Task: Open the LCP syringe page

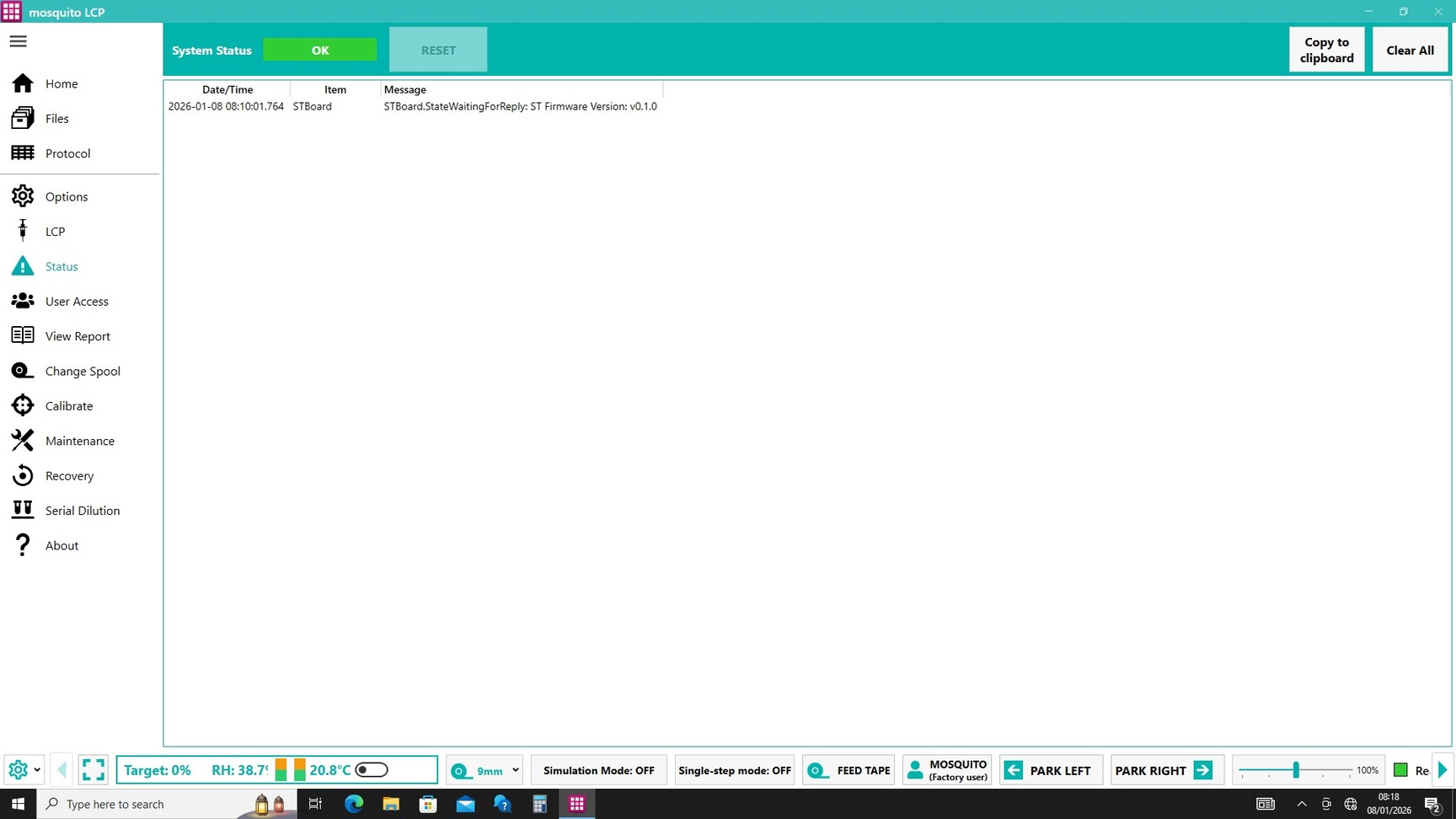Action: (55, 232)
